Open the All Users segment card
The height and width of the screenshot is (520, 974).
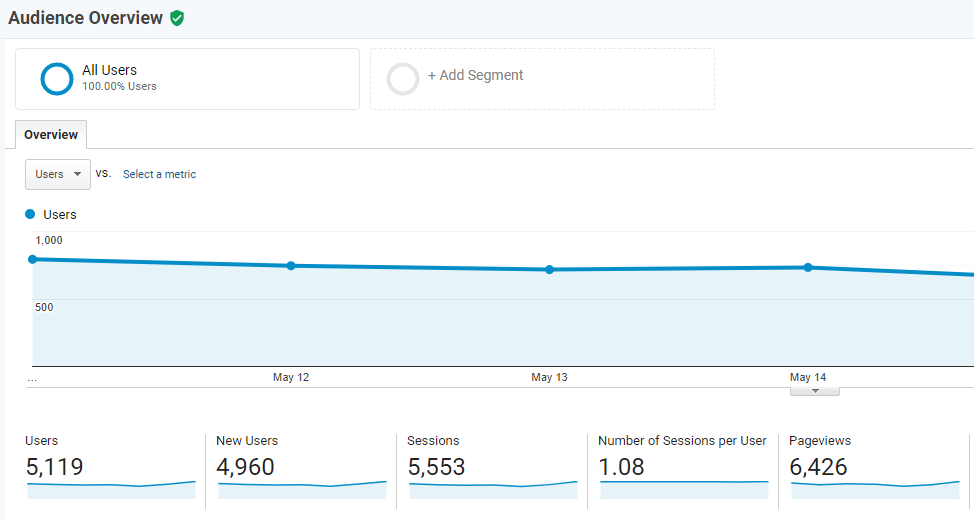pyautogui.click(x=188, y=79)
